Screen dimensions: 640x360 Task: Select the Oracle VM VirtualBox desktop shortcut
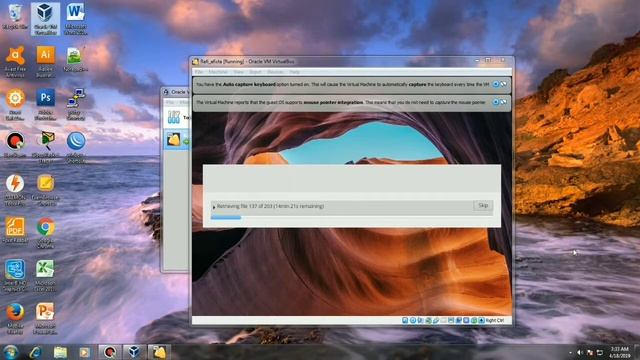point(45,19)
